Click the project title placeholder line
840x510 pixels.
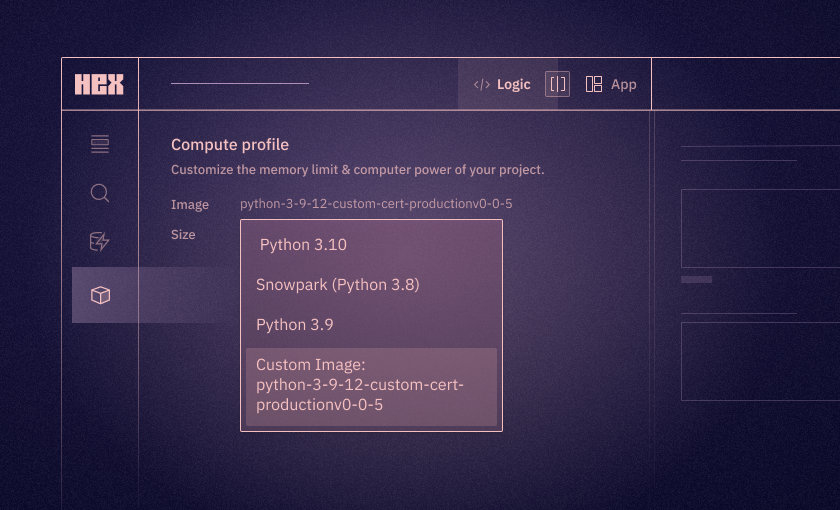point(240,84)
